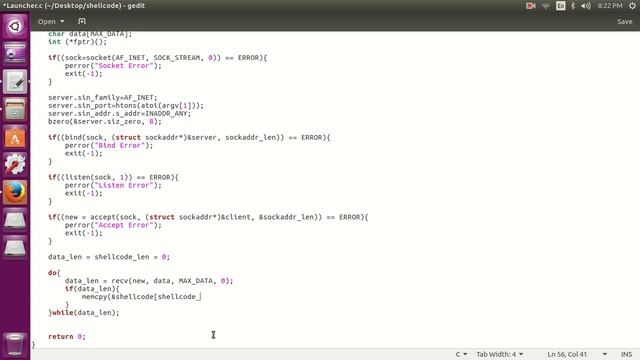The image size is (640, 360).
Task: Open System Settings wrench-gear icon
Action: pos(15,164)
